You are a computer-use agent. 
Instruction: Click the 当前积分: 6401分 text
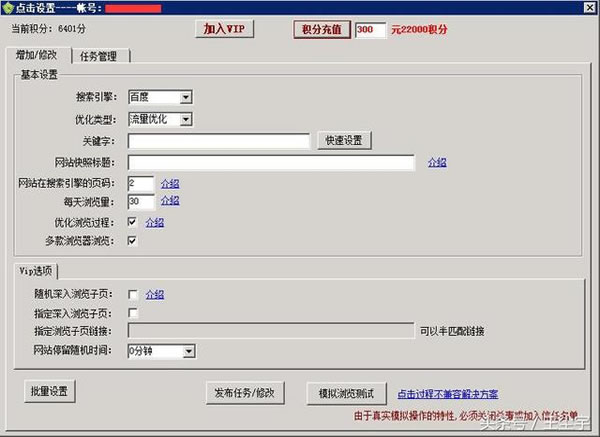pyautogui.click(x=49, y=29)
